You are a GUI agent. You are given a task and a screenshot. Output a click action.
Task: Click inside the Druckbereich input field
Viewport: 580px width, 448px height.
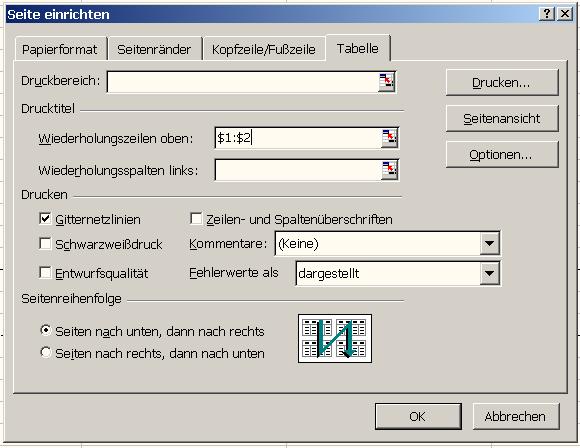[x=243, y=82]
